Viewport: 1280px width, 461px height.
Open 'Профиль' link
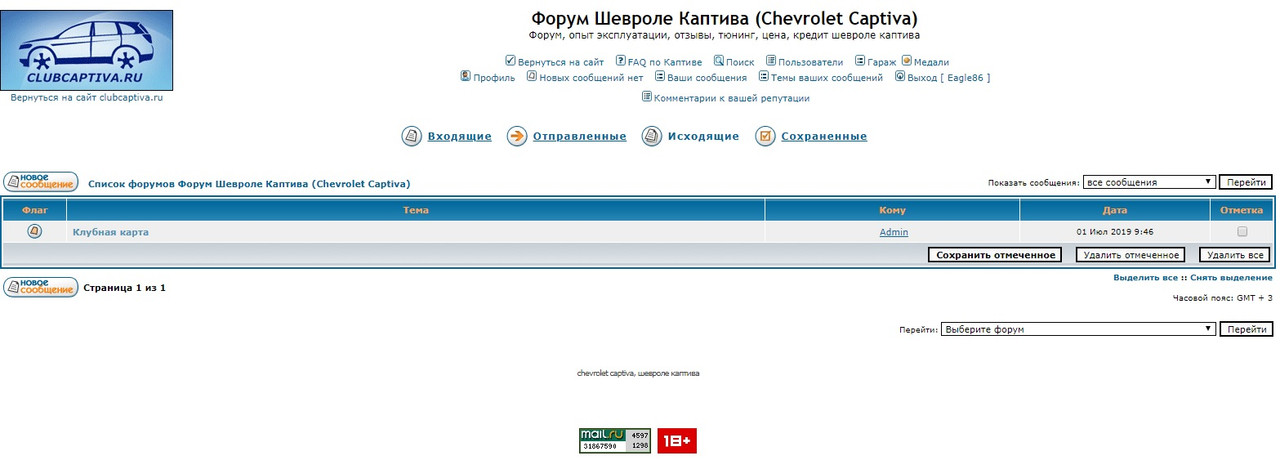coord(494,78)
